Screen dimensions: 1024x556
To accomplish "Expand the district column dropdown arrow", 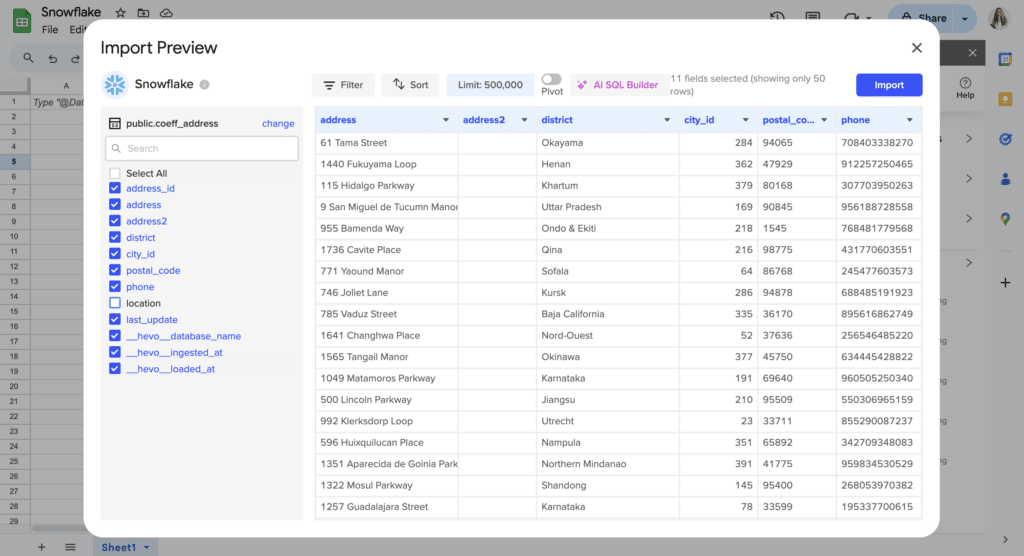I will [667, 120].
